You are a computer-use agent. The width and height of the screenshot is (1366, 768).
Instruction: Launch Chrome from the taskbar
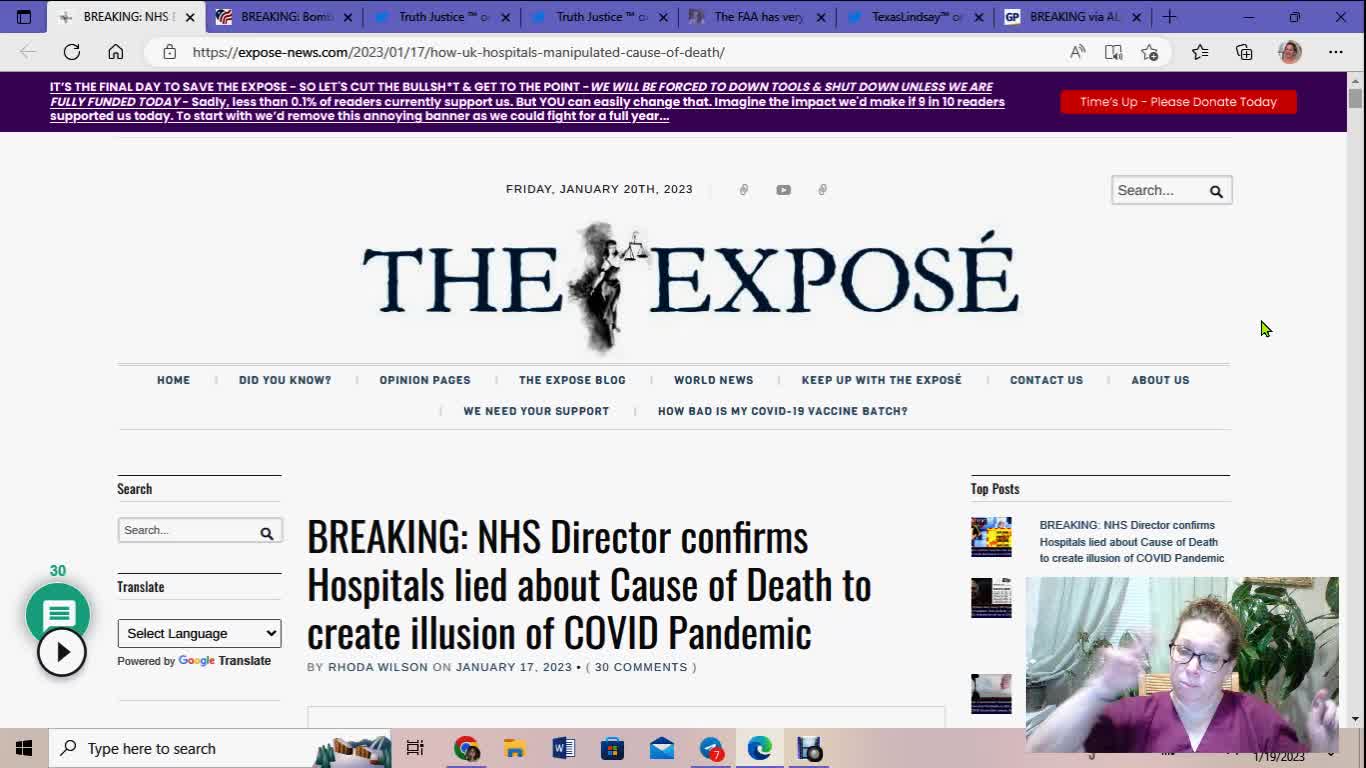(x=466, y=748)
